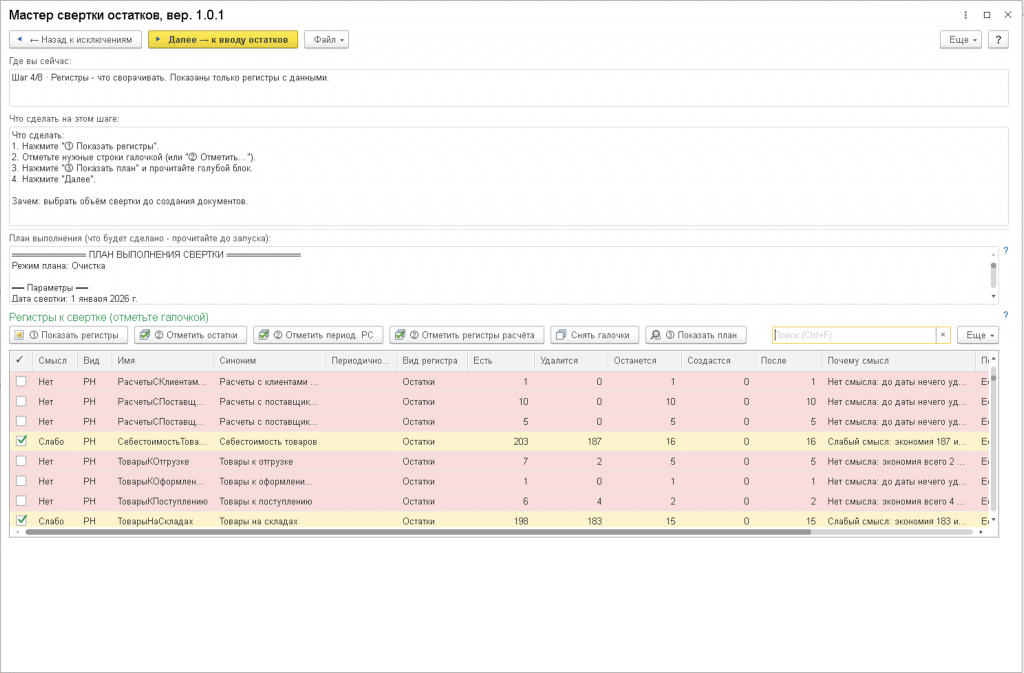Open the Файл dropdown menu

(327, 40)
